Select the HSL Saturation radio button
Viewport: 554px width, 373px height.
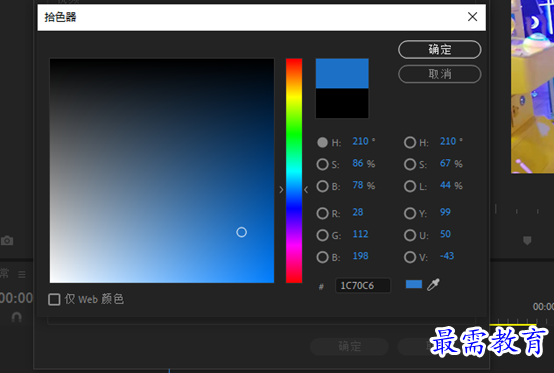(410, 164)
